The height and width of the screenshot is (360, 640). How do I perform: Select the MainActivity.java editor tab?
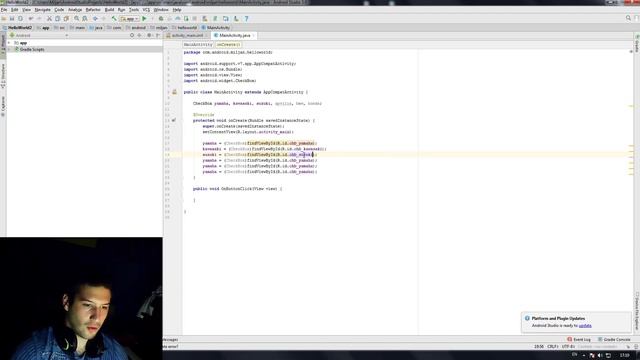(x=234, y=36)
